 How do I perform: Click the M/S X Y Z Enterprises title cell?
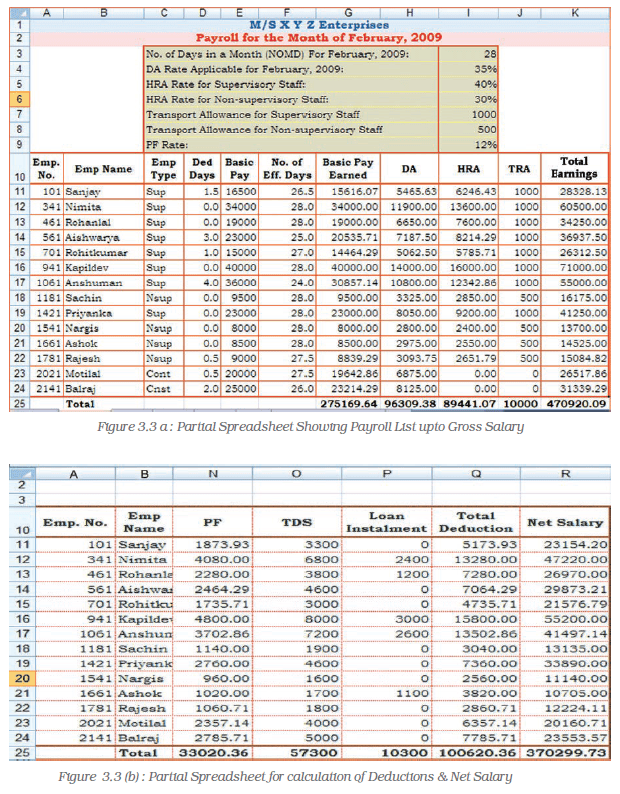320,25
